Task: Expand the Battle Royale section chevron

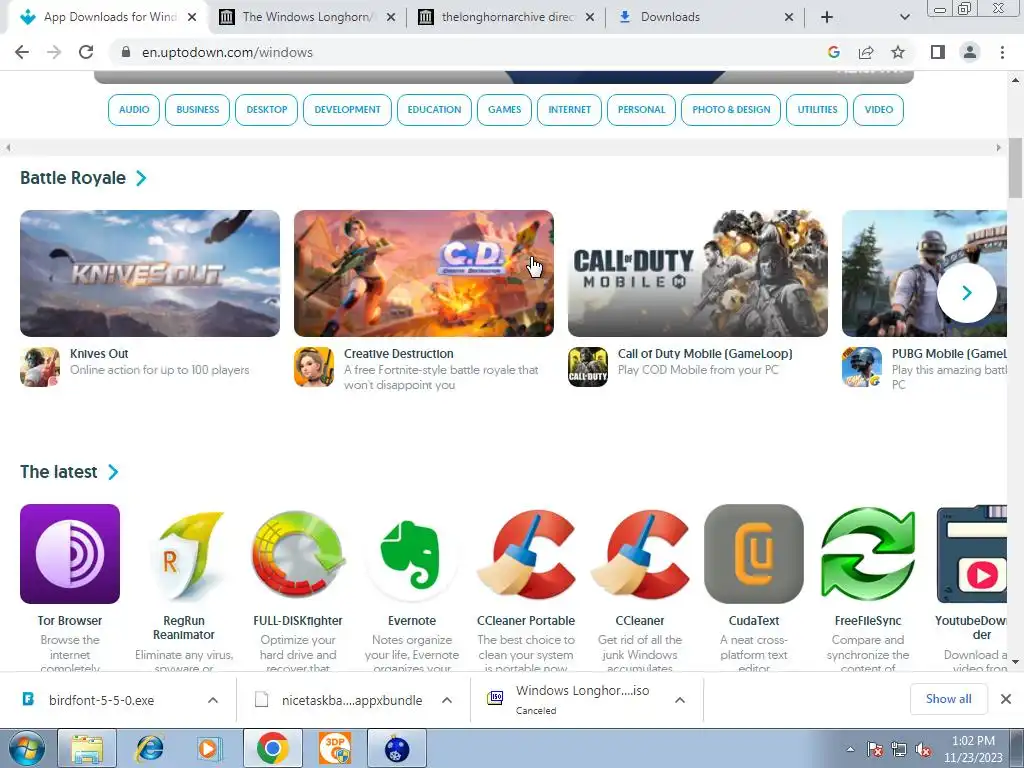Action: tap(141, 178)
